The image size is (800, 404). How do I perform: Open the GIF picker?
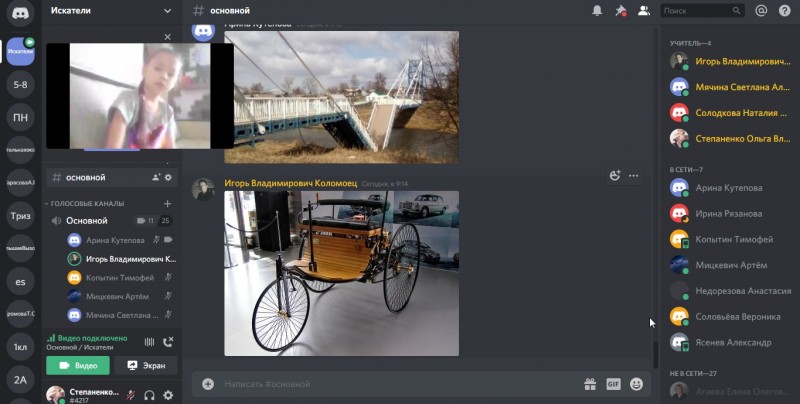(x=613, y=383)
